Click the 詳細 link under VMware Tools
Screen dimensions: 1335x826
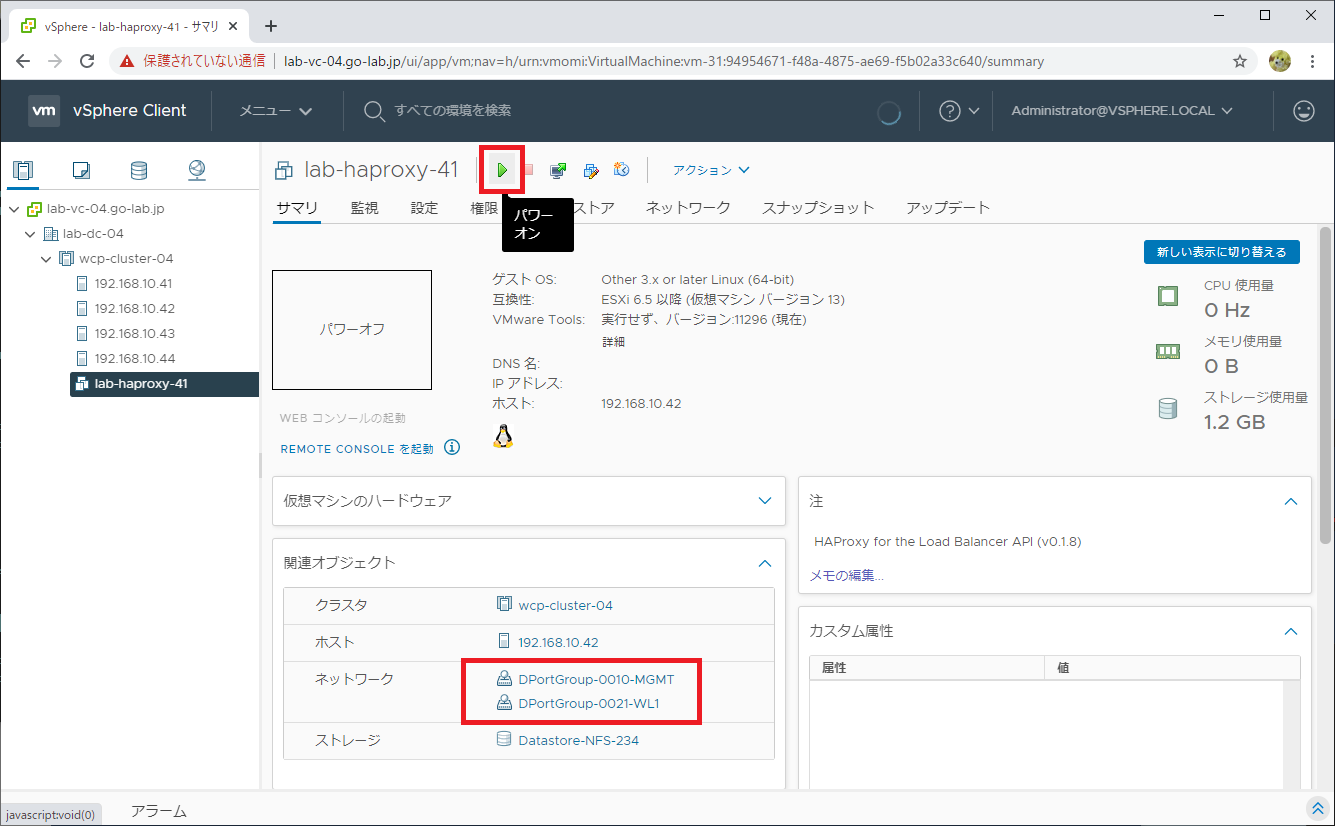[x=613, y=342]
